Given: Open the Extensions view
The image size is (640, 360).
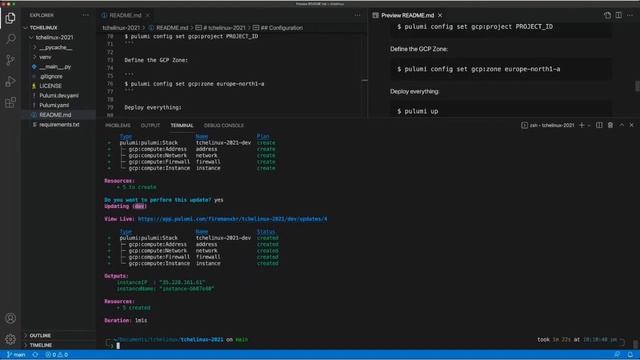Looking at the screenshot, I should (x=11, y=102).
